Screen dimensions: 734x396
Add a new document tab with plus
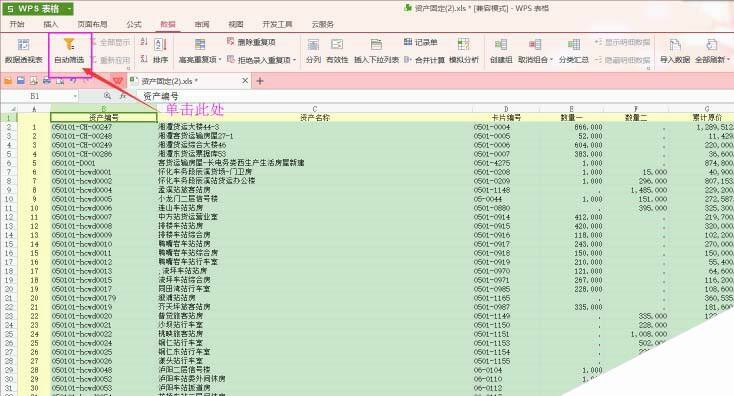260,81
